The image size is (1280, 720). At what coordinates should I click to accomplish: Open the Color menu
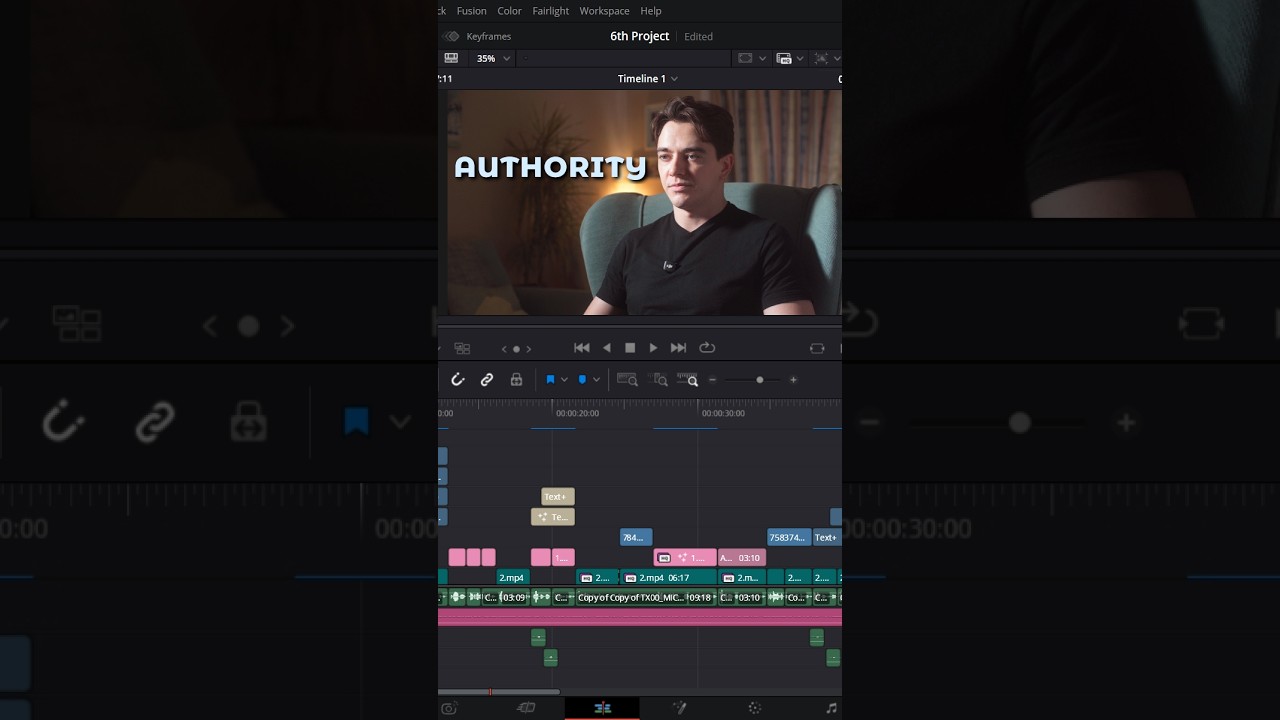tap(509, 11)
